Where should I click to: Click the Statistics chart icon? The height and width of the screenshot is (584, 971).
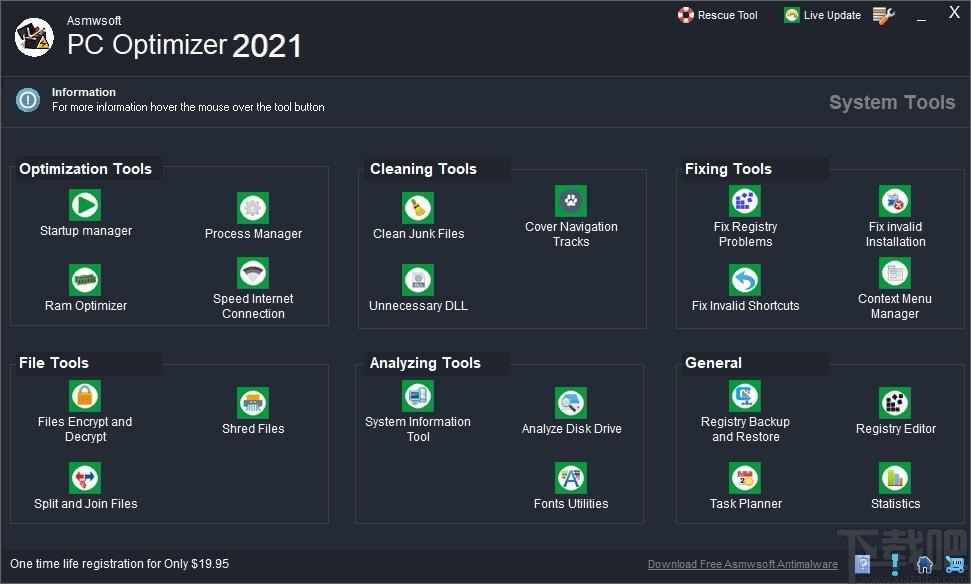pos(895,478)
